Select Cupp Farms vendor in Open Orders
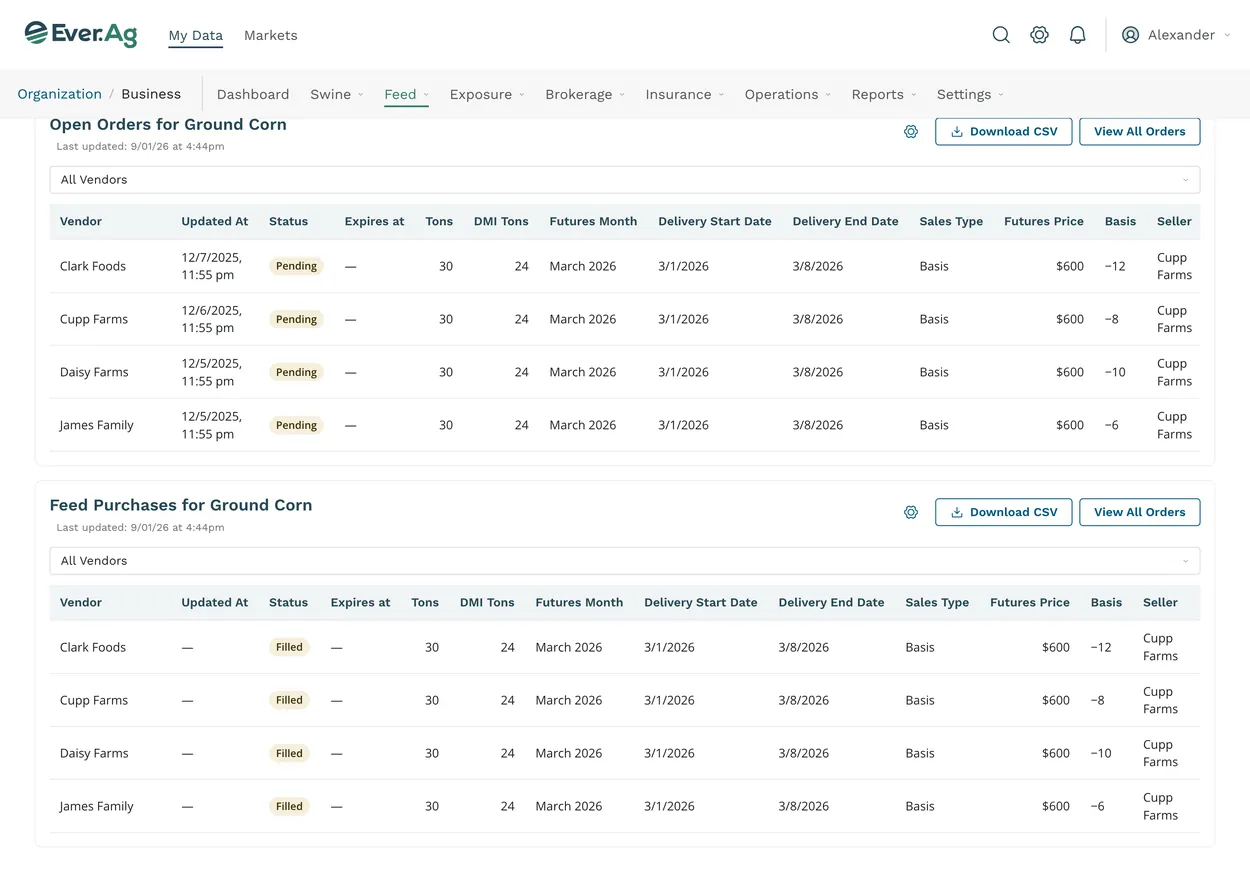1250x889 pixels. [94, 319]
